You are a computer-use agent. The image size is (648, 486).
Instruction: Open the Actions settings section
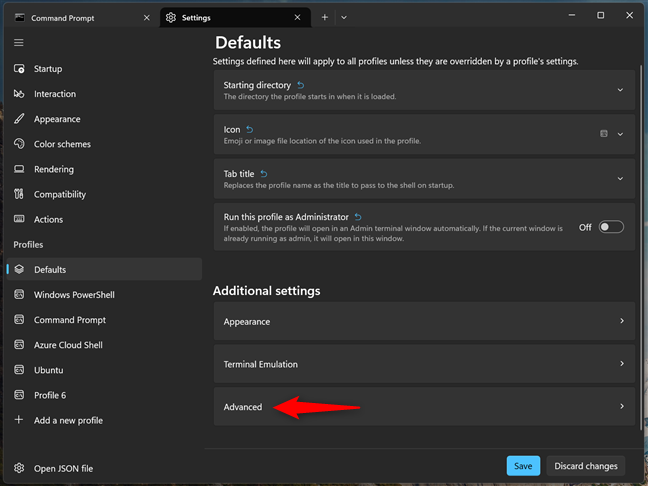(x=104, y=219)
